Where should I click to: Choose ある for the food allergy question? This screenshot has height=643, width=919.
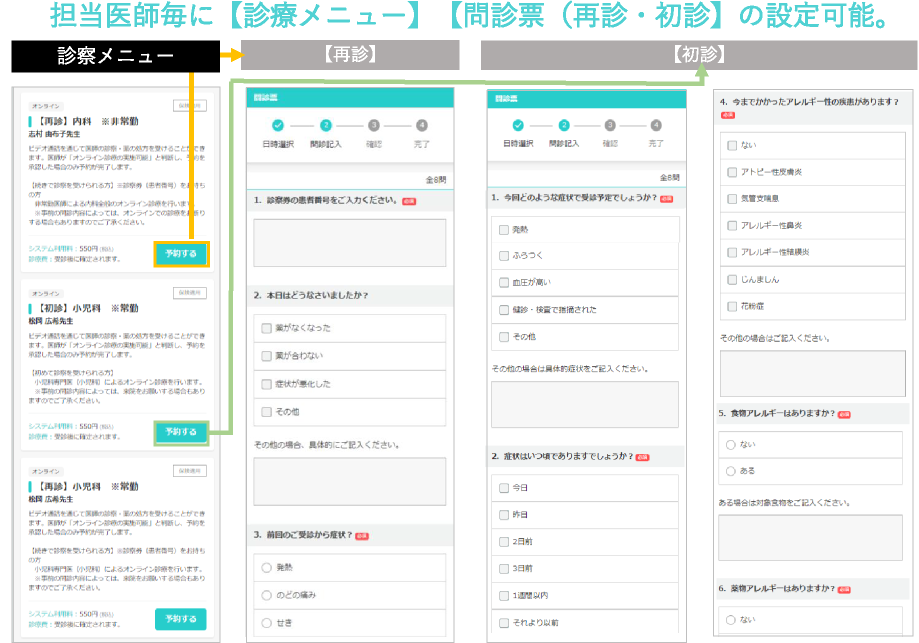732,470
